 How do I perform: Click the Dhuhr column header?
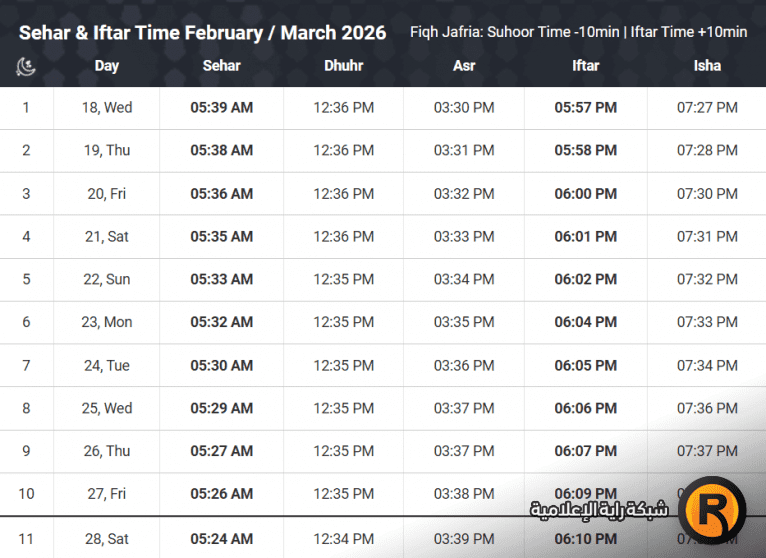(x=344, y=66)
